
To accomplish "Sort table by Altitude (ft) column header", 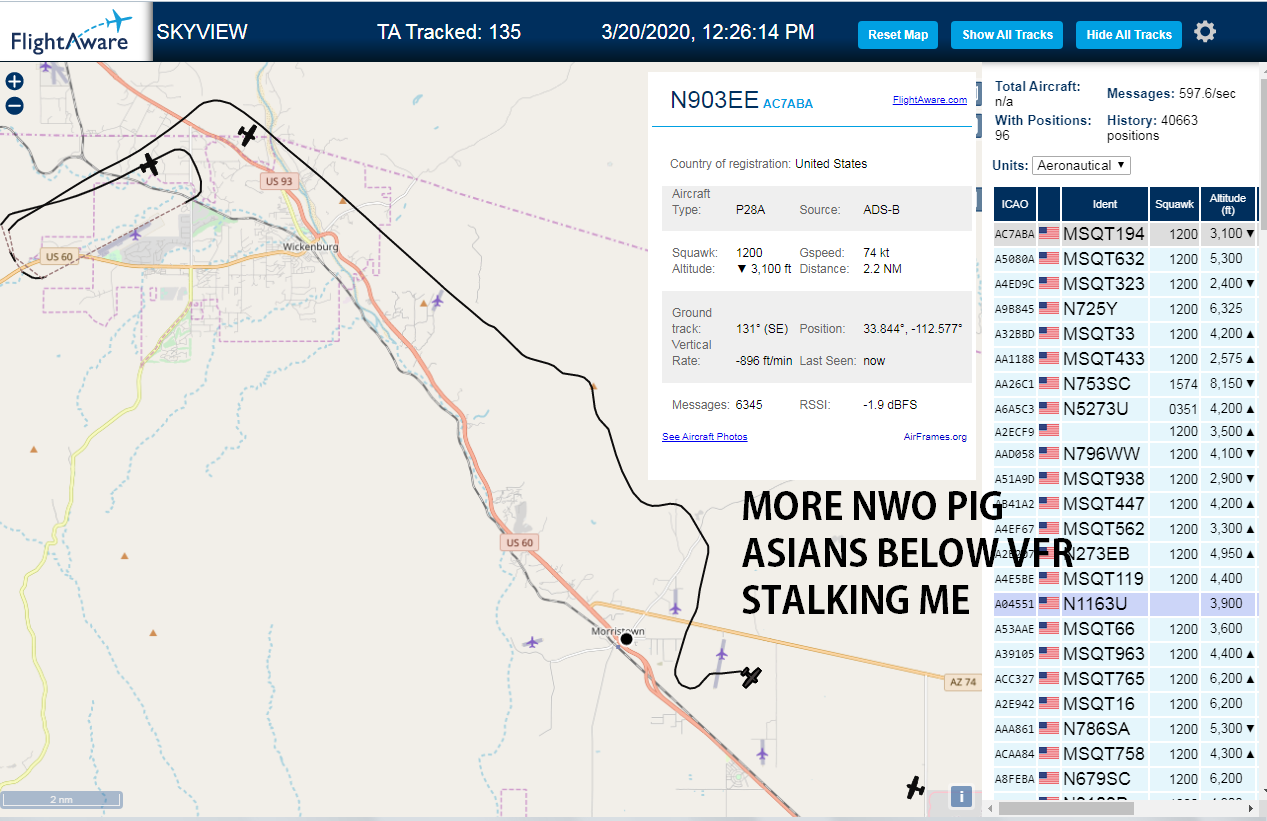I will pyautogui.click(x=1227, y=204).
